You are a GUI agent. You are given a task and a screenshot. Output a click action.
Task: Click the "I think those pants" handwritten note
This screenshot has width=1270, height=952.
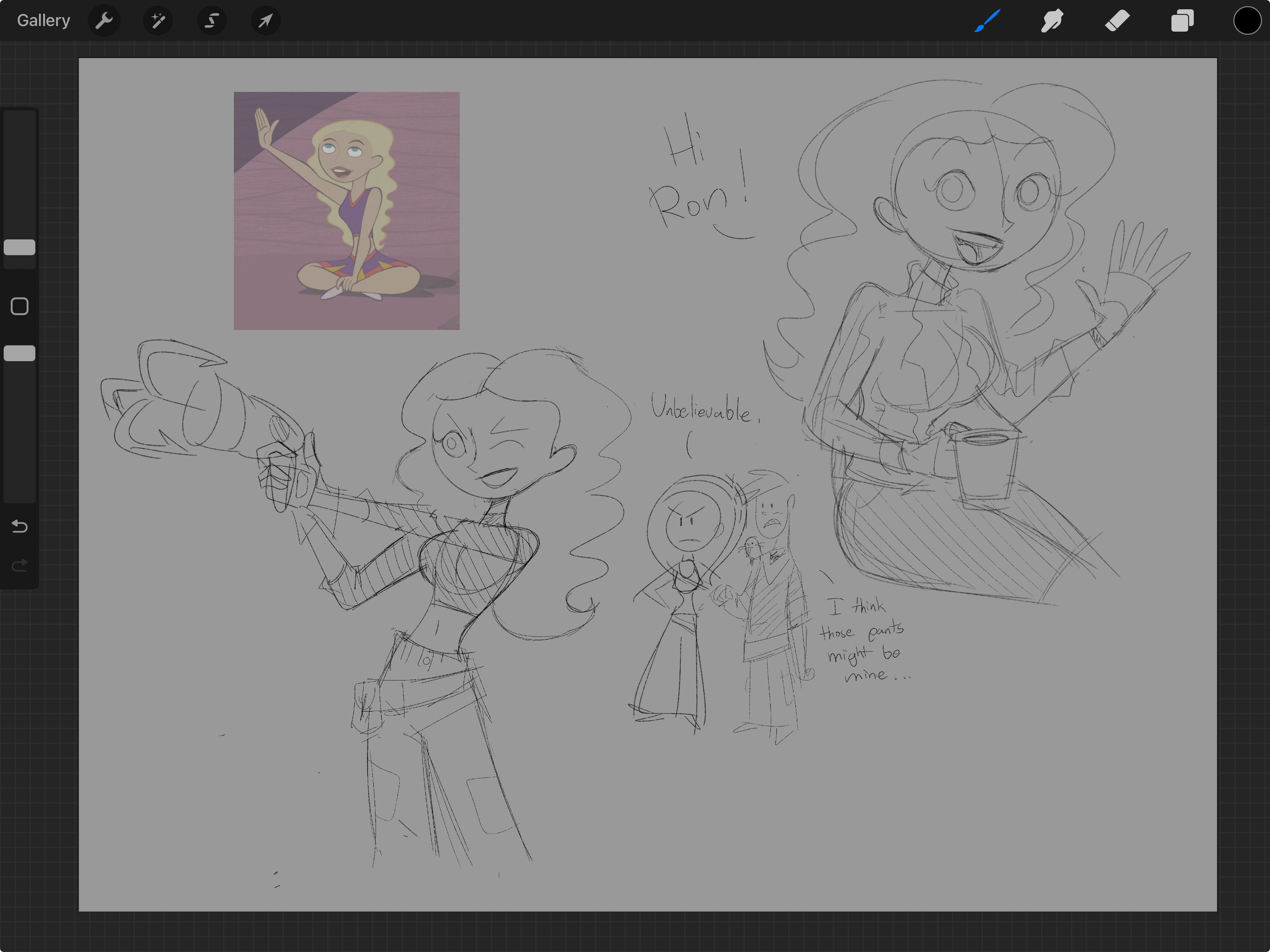866,639
